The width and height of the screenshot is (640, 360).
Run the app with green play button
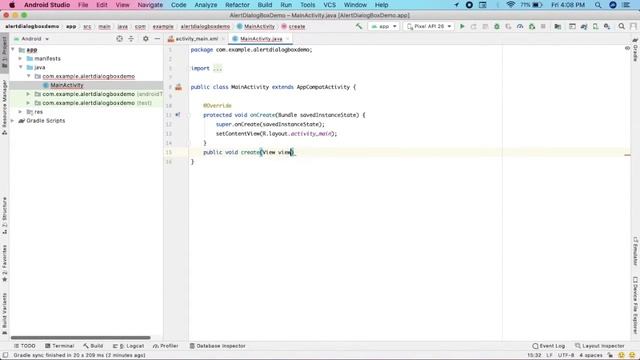click(462, 26)
